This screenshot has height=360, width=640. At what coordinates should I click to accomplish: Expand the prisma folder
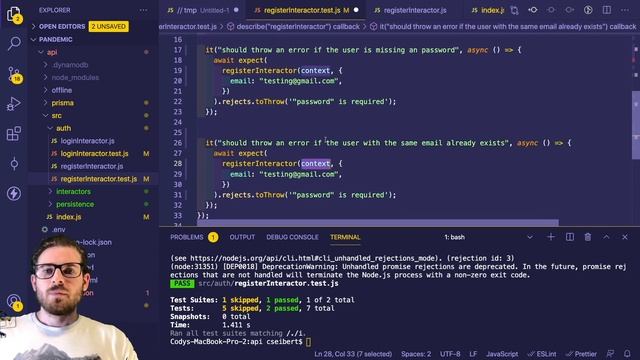[62, 103]
